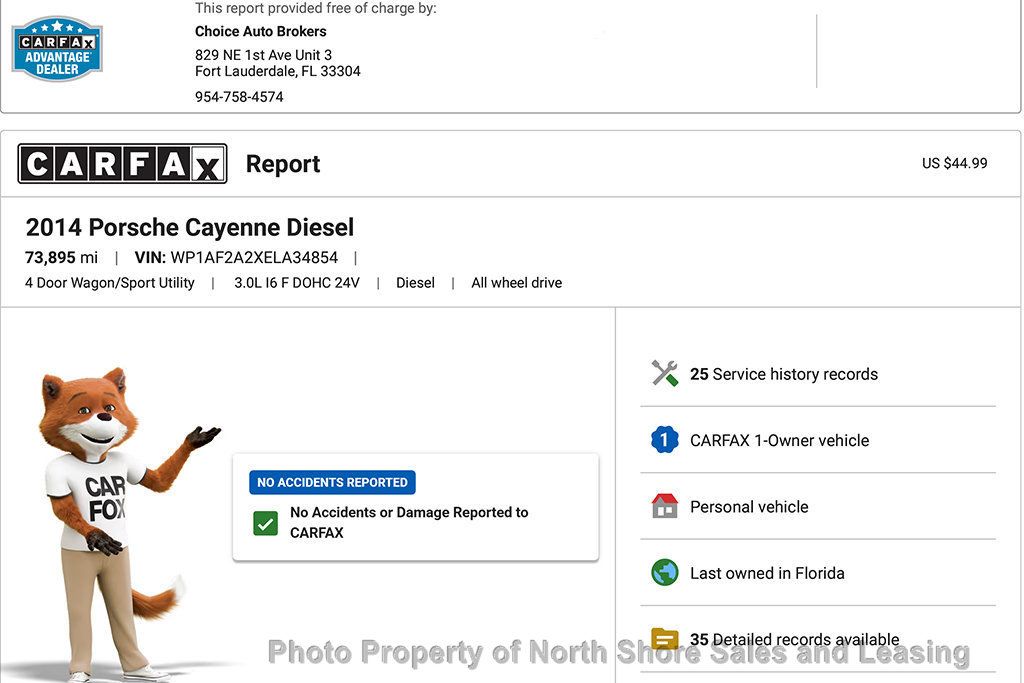Click the house Personal vehicle icon
1024x683 pixels.
click(x=665, y=507)
